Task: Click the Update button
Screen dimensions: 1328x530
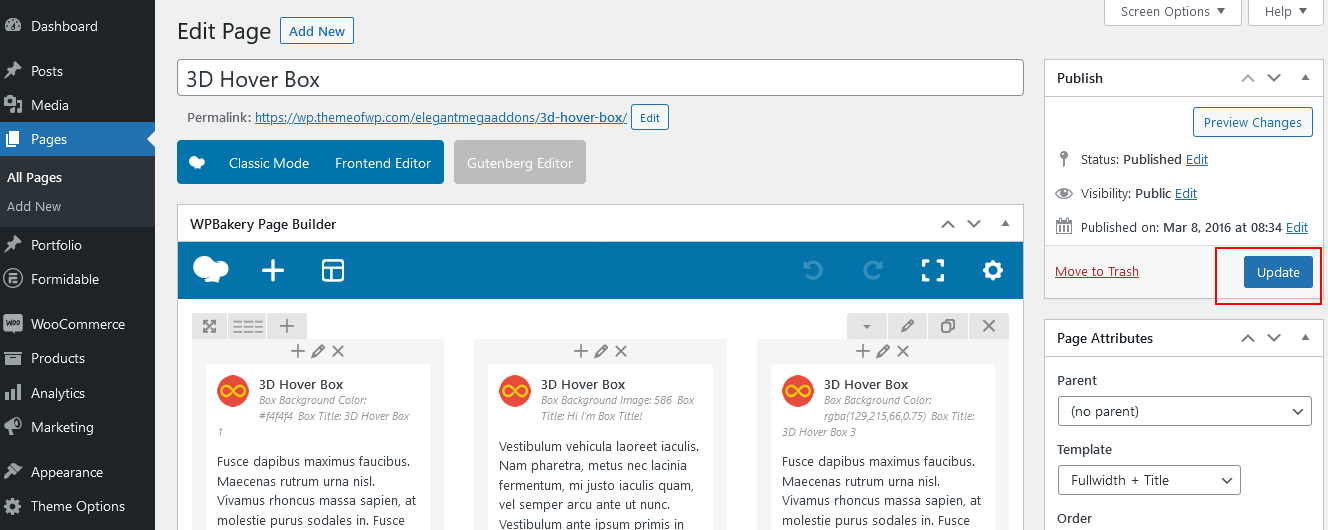Action: click(1278, 272)
